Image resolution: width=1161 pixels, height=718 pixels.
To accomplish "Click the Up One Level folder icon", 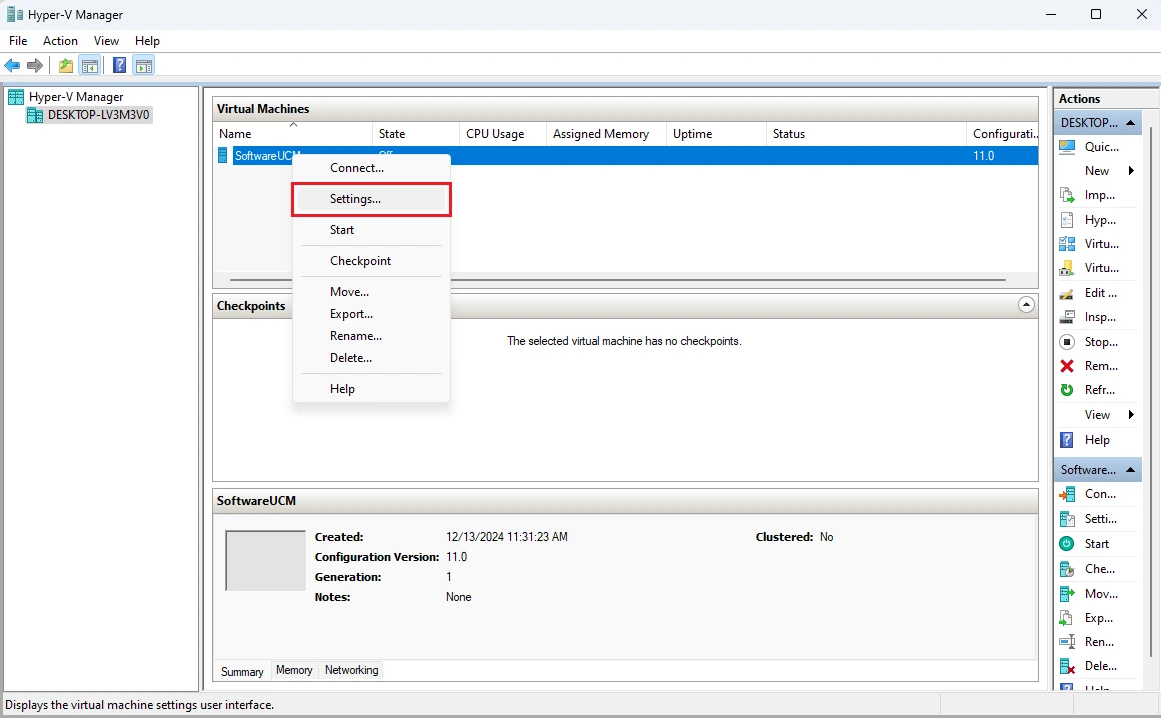I will click(66, 66).
